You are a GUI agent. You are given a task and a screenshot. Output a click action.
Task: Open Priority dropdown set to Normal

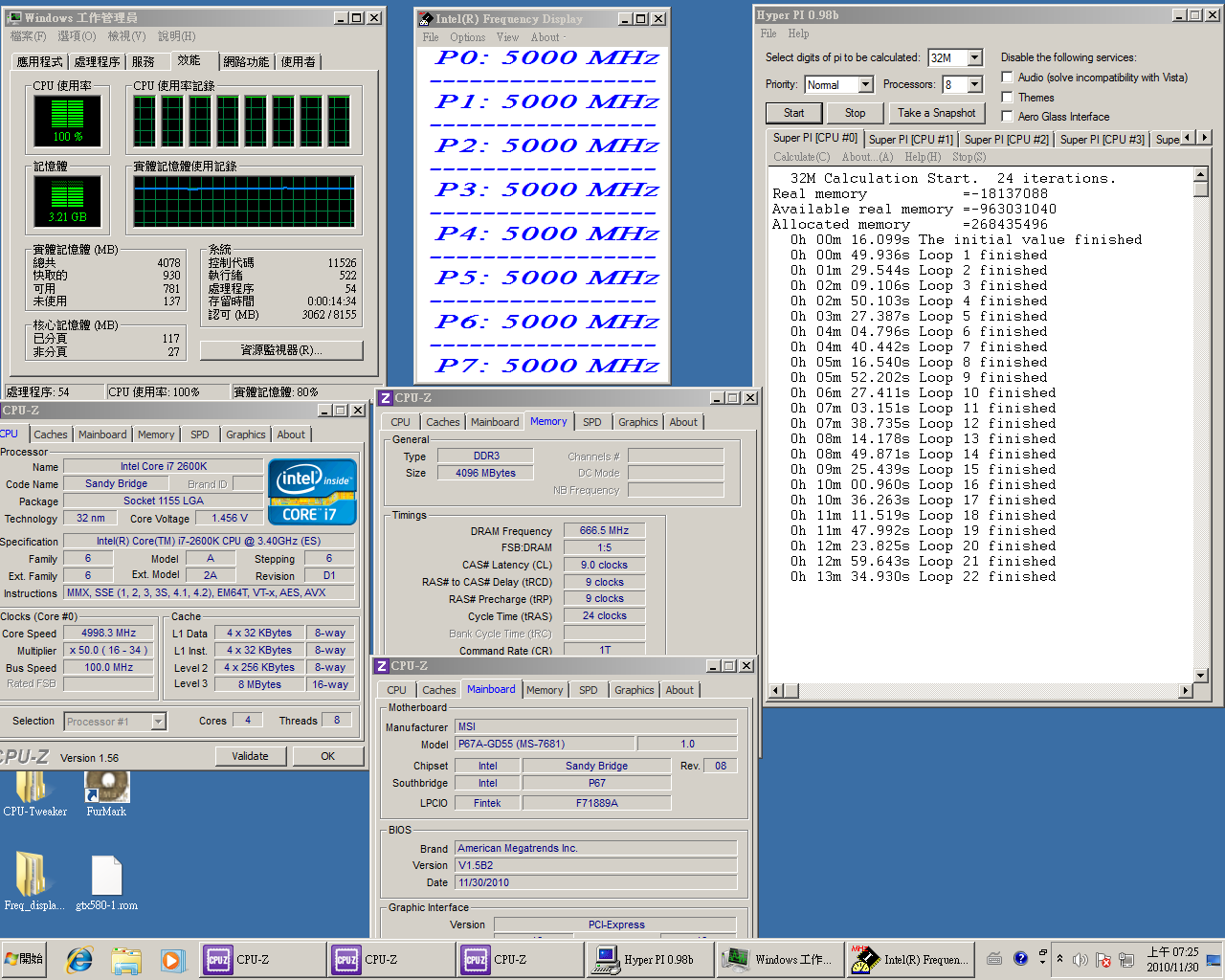click(865, 84)
